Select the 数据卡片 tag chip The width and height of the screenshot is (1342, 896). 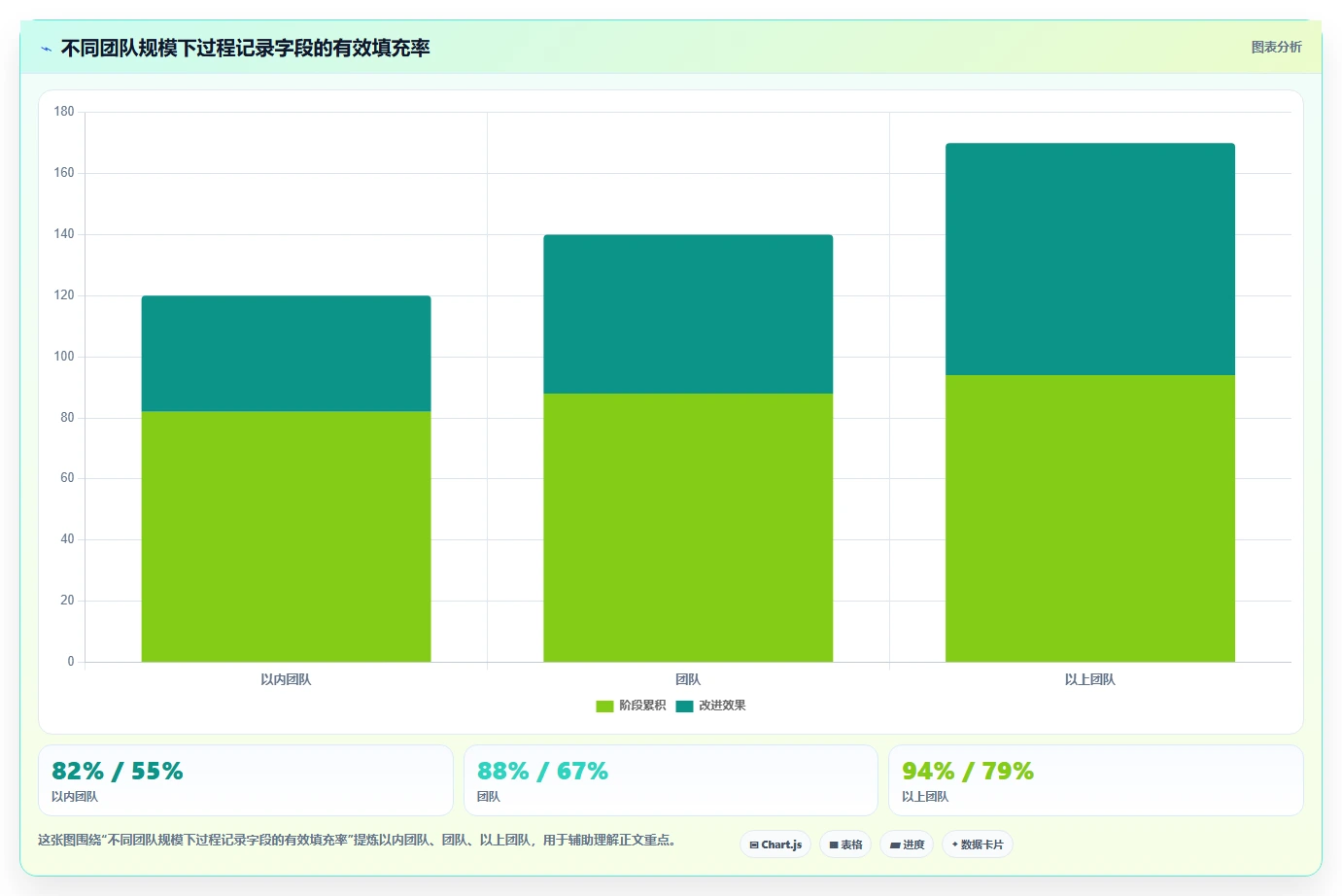pos(978,844)
